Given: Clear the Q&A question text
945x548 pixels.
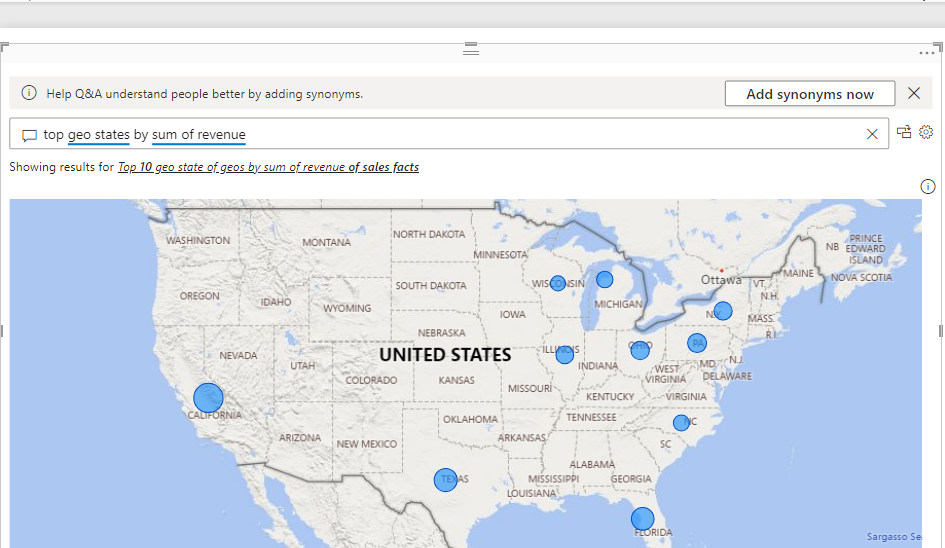Looking at the screenshot, I should [x=871, y=134].
